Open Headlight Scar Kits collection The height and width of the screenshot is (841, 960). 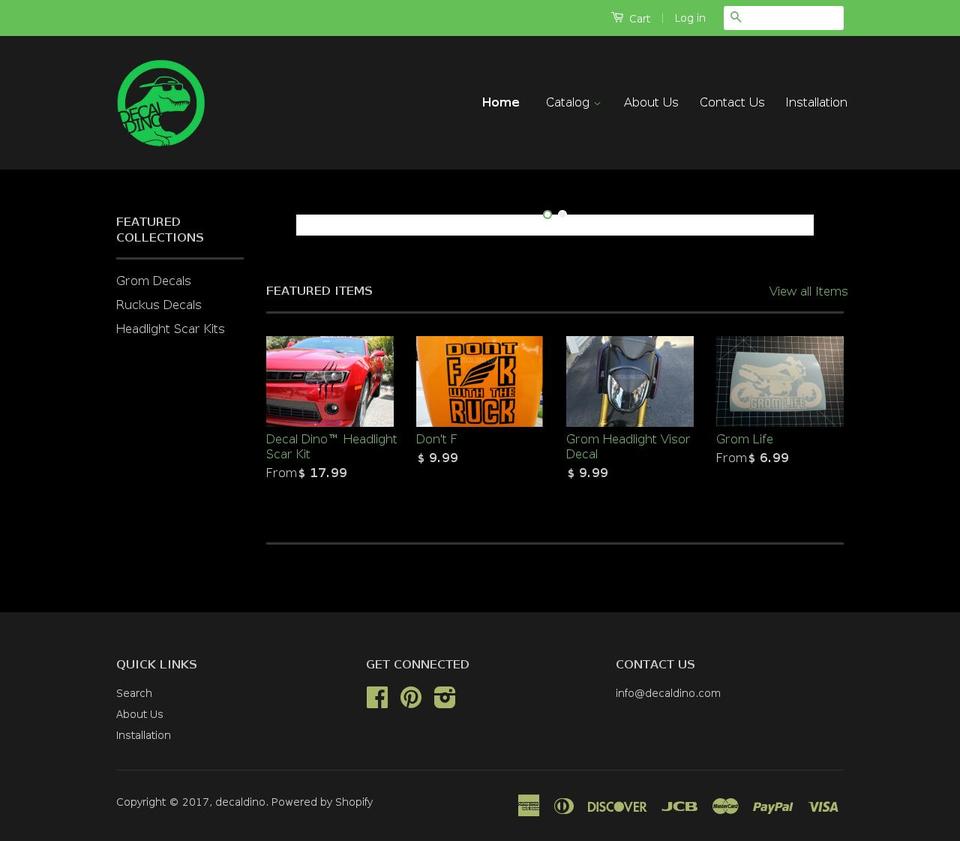coord(170,328)
